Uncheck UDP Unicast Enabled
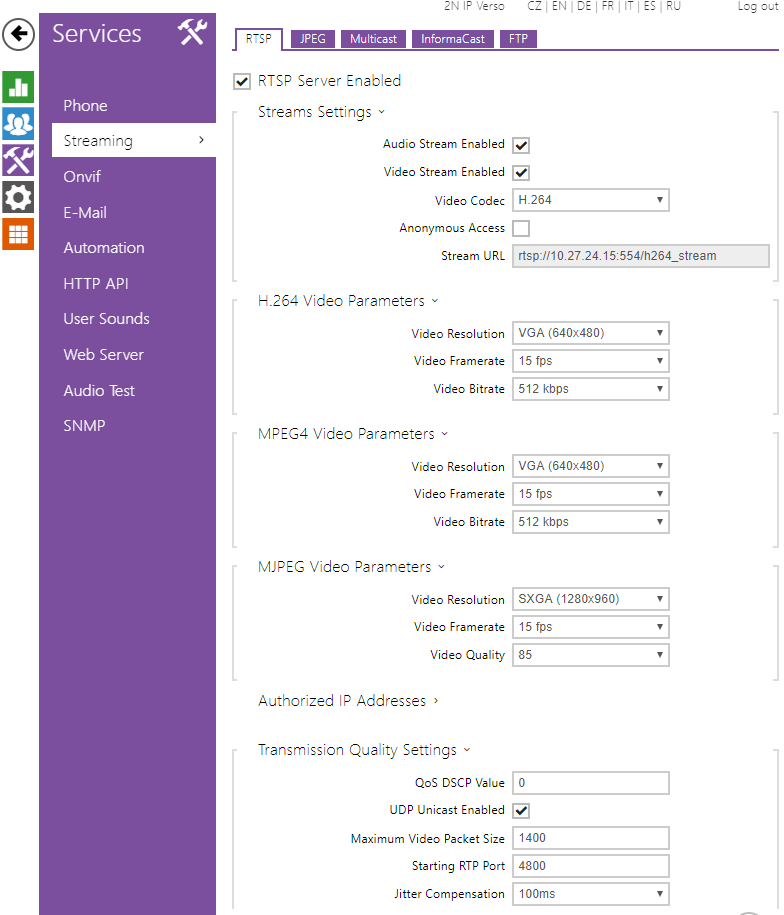 click(521, 811)
